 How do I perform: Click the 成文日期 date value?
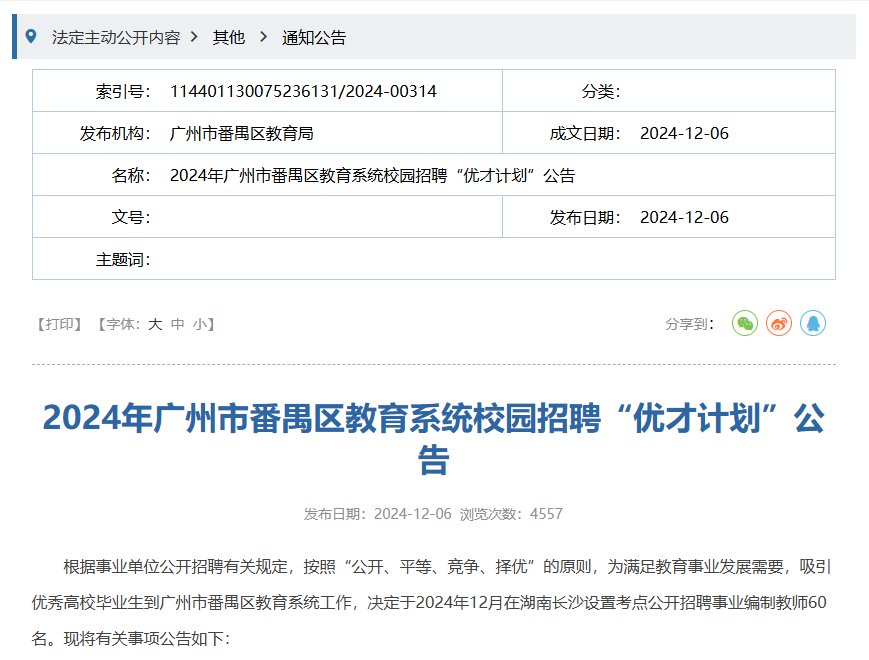click(684, 134)
